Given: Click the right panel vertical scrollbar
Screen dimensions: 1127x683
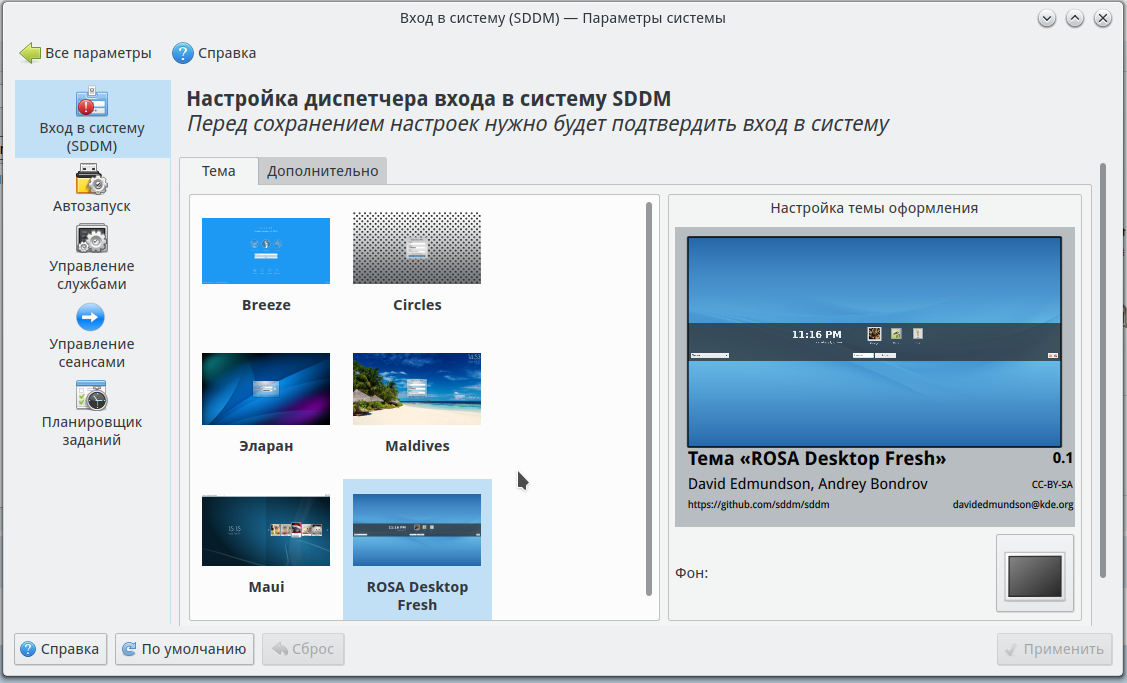Looking at the screenshot, I should point(1103,370).
